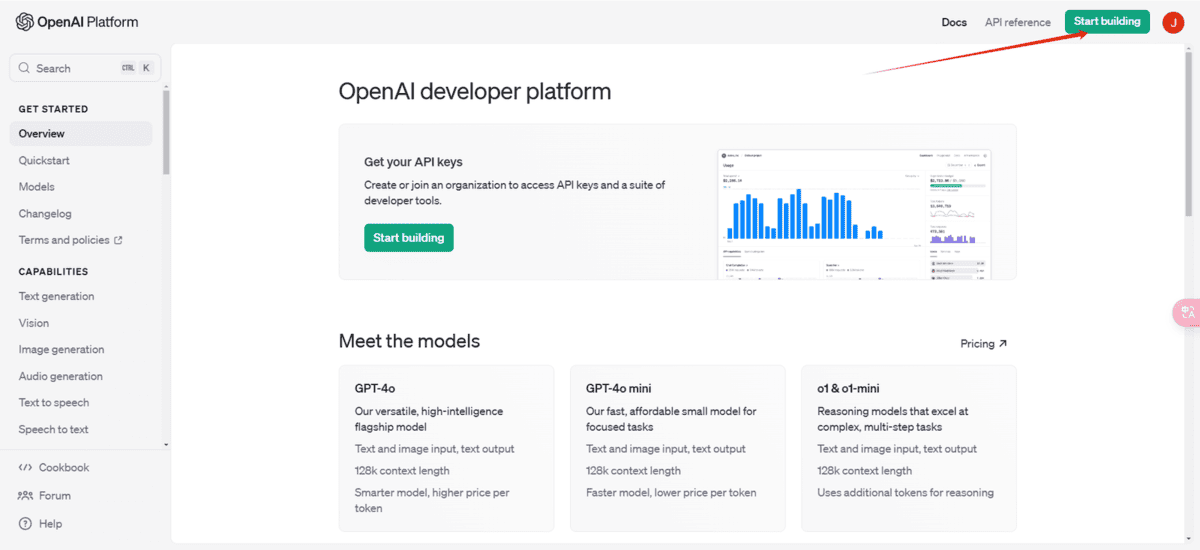1200x550 pixels.
Task: Focus the sidebar Search field
Action: 85,68
